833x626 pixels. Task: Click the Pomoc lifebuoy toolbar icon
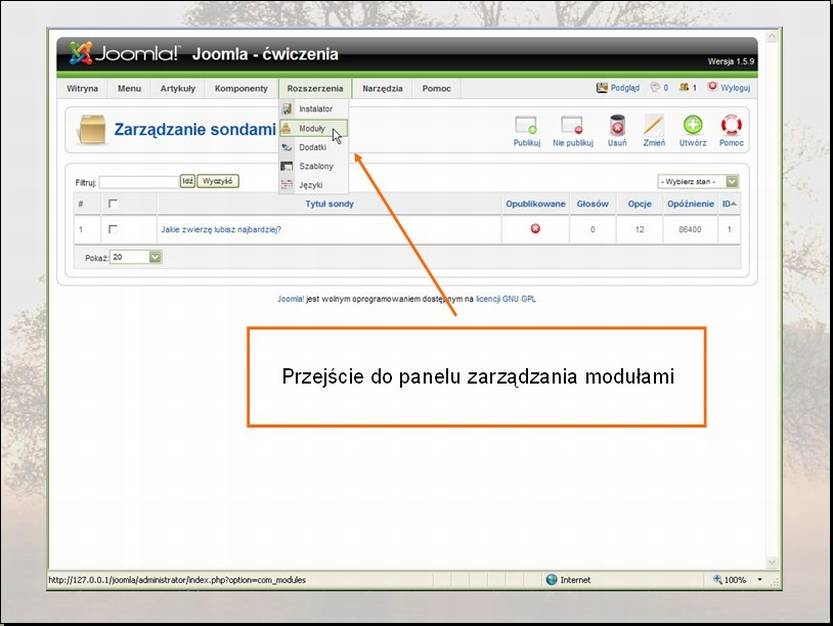732,125
